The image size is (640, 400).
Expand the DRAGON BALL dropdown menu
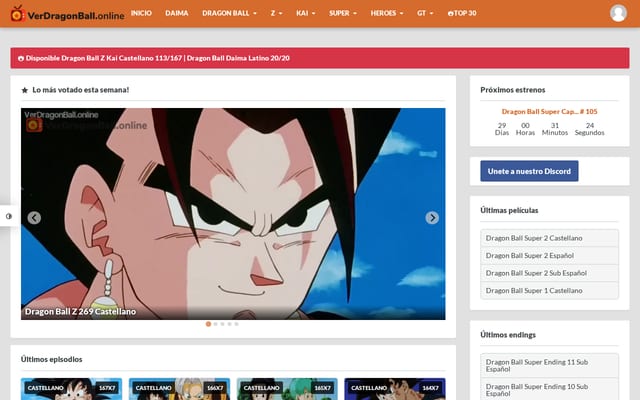tap(229, 13)
